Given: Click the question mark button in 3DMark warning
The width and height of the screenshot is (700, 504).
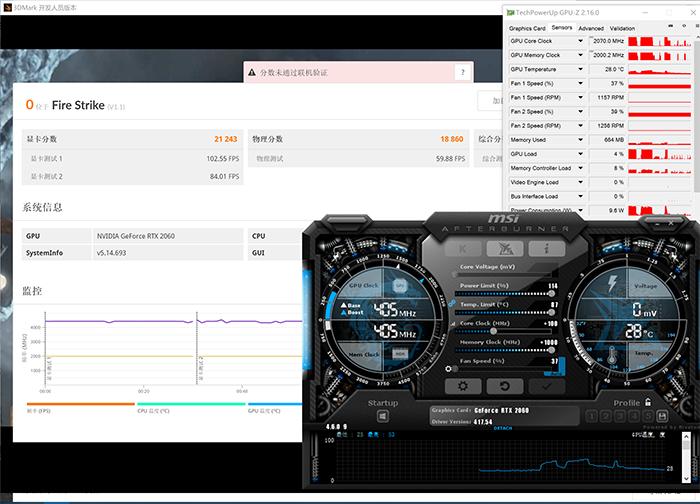Looking at the screenshot, I should click(463, 72).
